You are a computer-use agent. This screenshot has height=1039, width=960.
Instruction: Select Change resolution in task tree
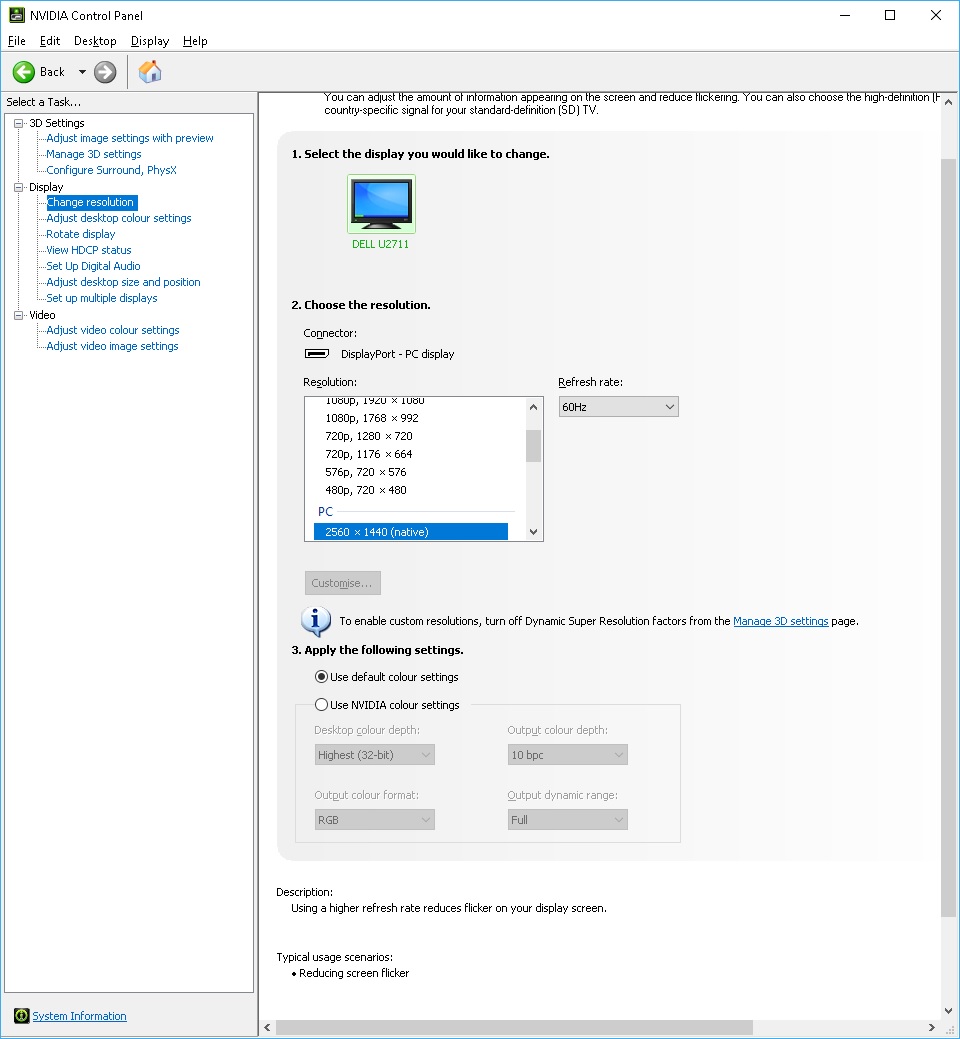pos(91,202)
